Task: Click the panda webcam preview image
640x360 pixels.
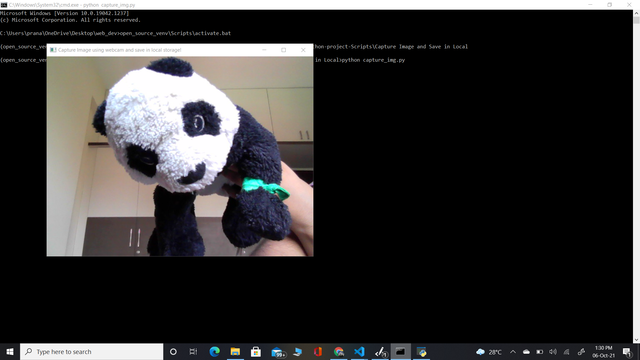Action: (x=180, y=156)
